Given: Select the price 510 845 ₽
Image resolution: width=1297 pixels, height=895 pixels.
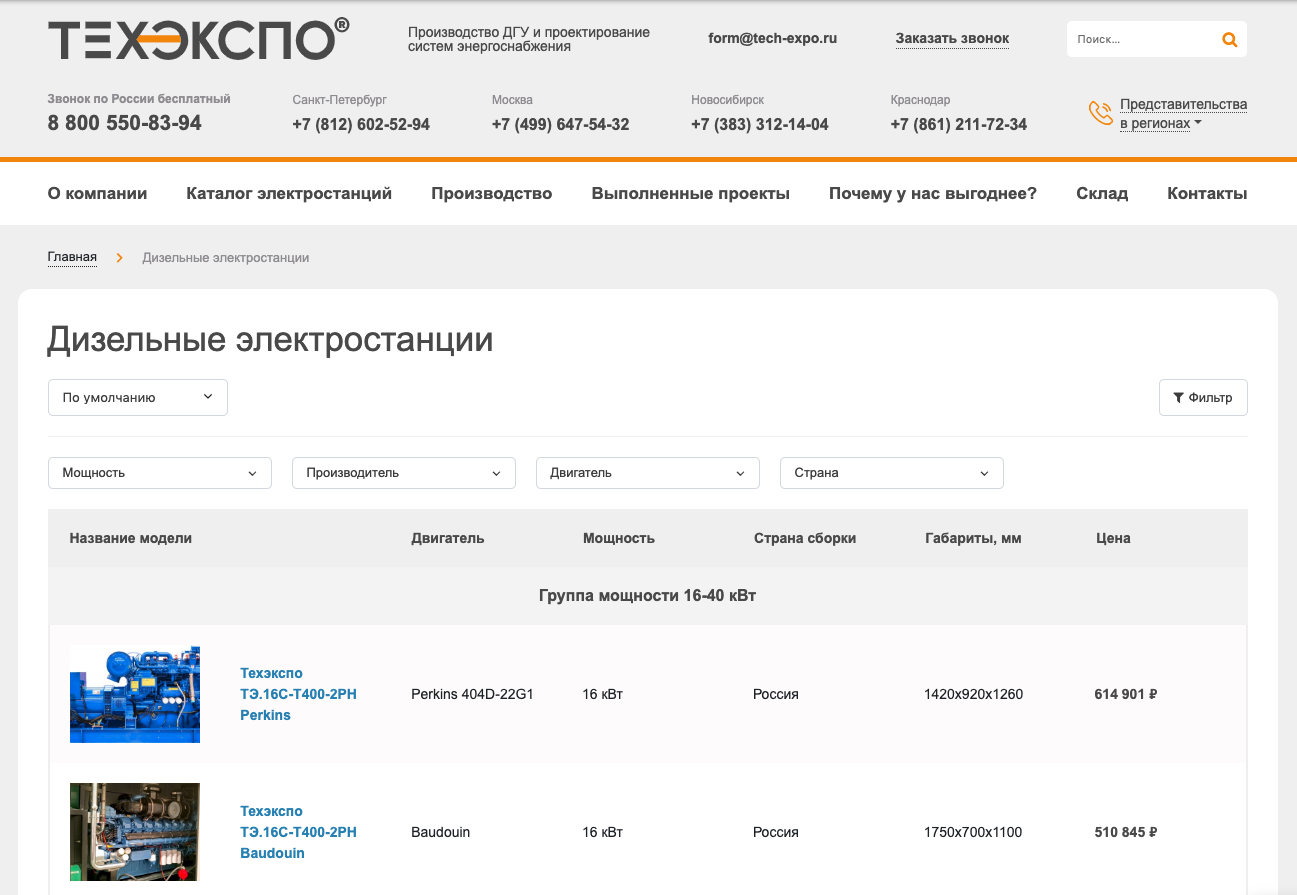Looking at the screenshot, I should point(1126,832).
